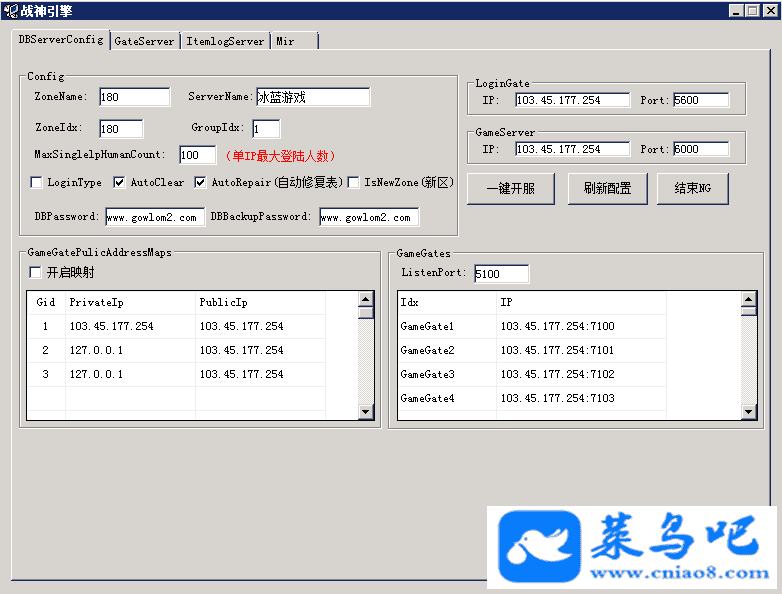This screenshot has height=594, width=782.
Task: Enable the LoginType checkbox
Action: pyautogui.click(x=37, y=183)
